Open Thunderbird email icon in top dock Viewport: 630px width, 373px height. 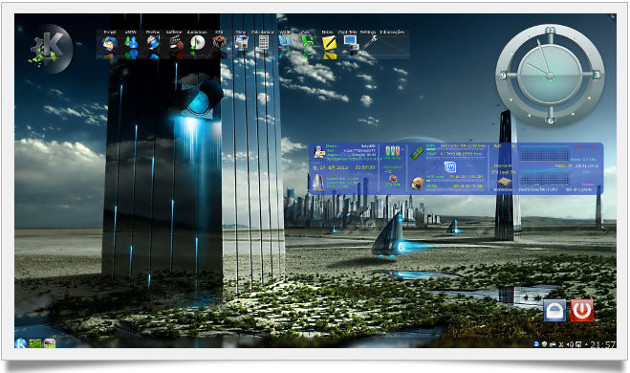click(109, 43)
